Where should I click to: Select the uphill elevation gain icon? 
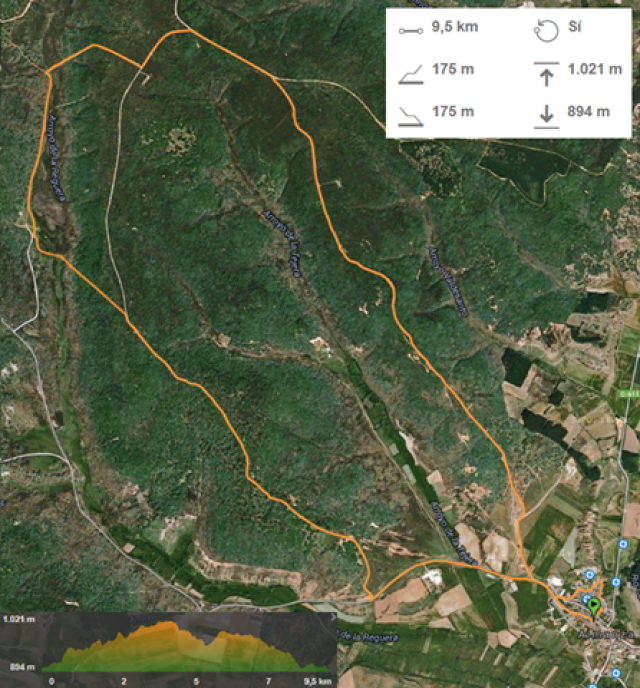click(x=411, y=74)
